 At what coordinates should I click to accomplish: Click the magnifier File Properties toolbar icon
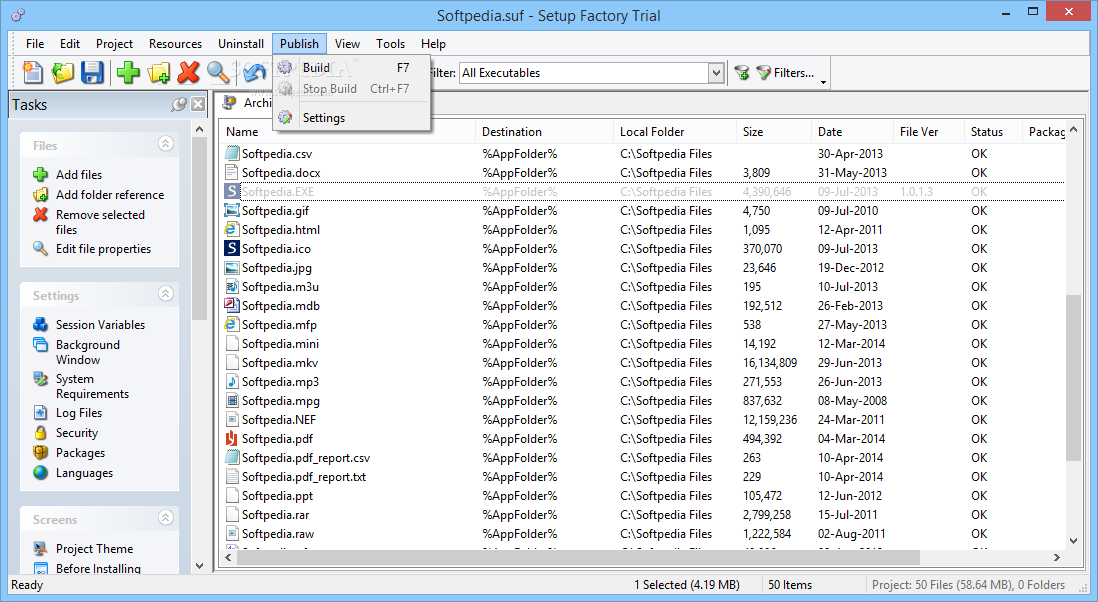pyautogui.click(x=218, y=72)
